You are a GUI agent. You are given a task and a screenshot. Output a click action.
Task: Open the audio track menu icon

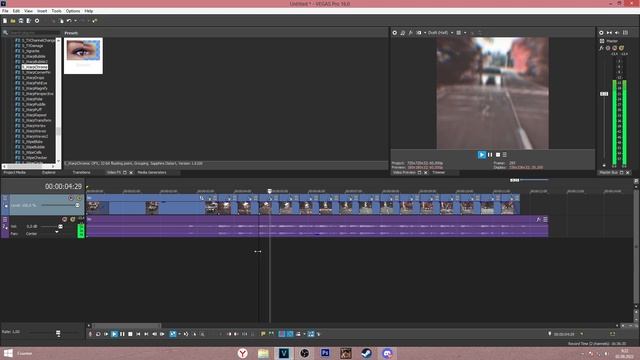(x=5, y=220)
